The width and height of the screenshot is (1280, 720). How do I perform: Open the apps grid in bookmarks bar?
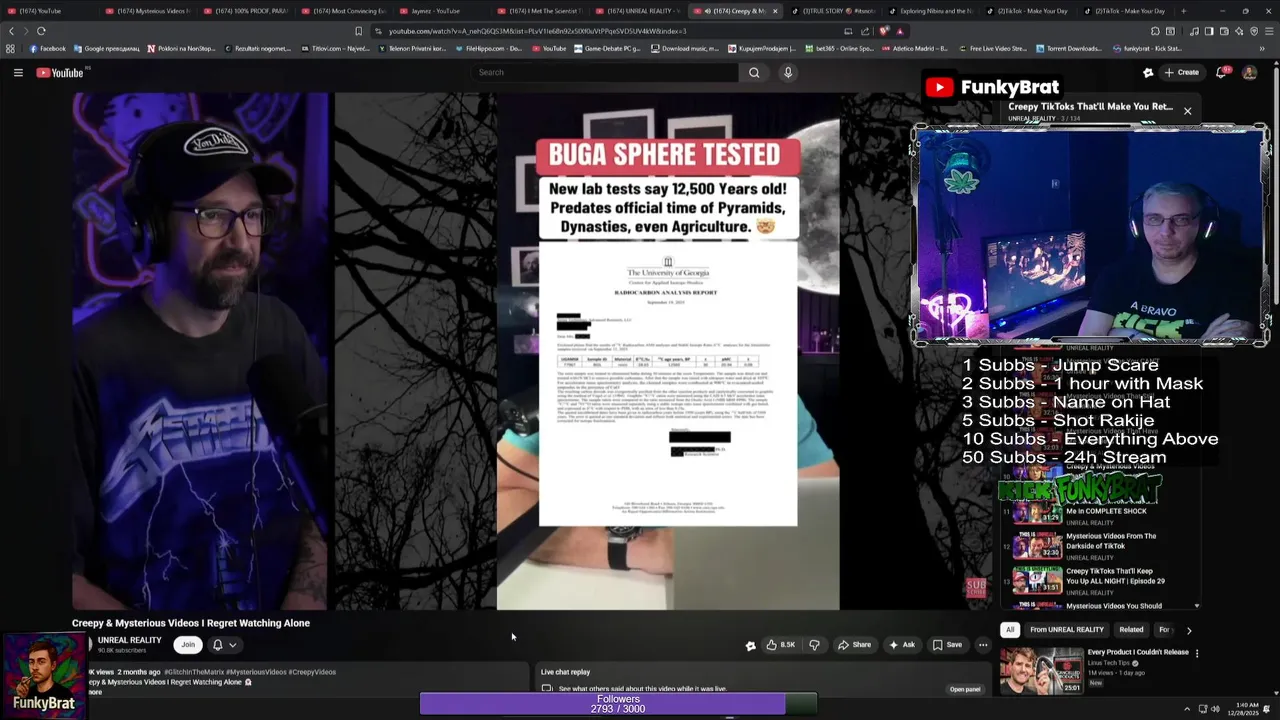click(10, 48)
